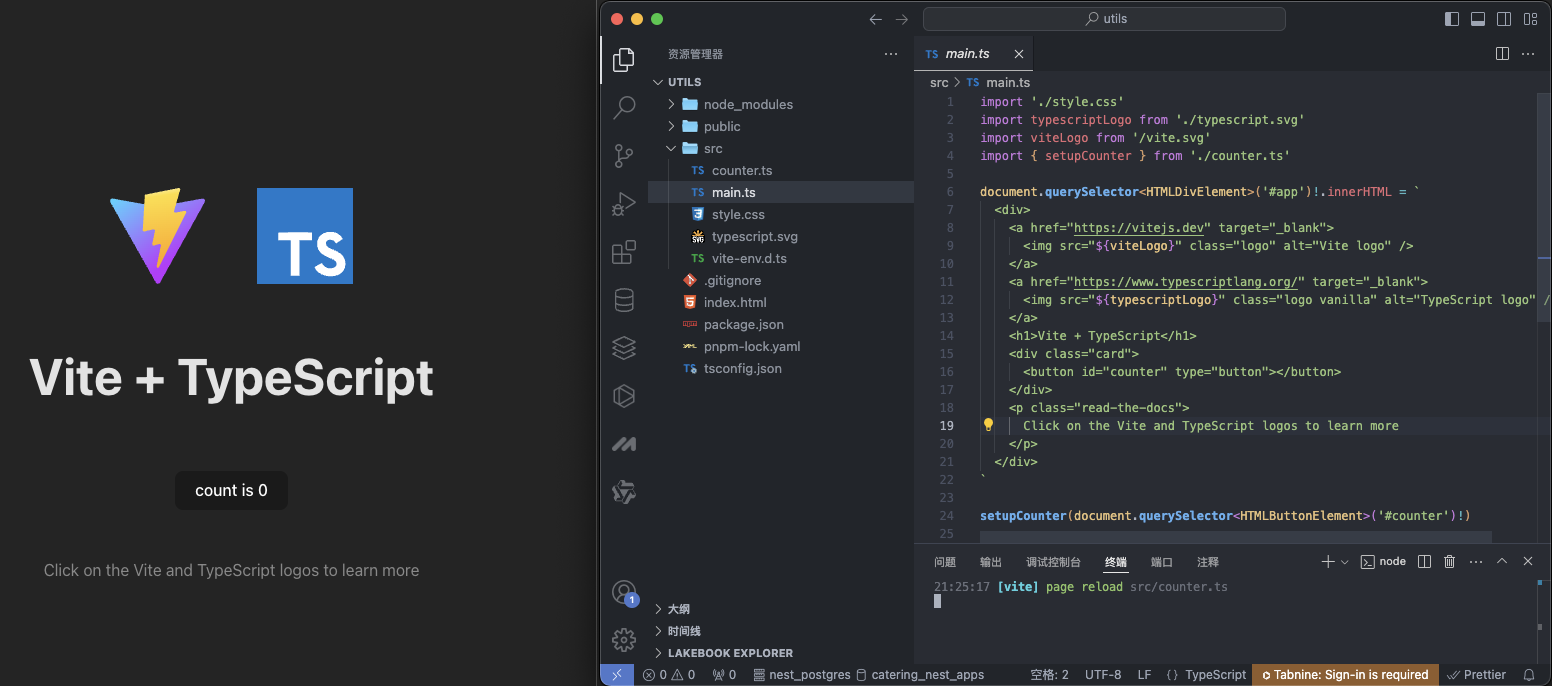Switch to the 注释 comments tab
1552x686 pixels.
tap(1208, 562)
